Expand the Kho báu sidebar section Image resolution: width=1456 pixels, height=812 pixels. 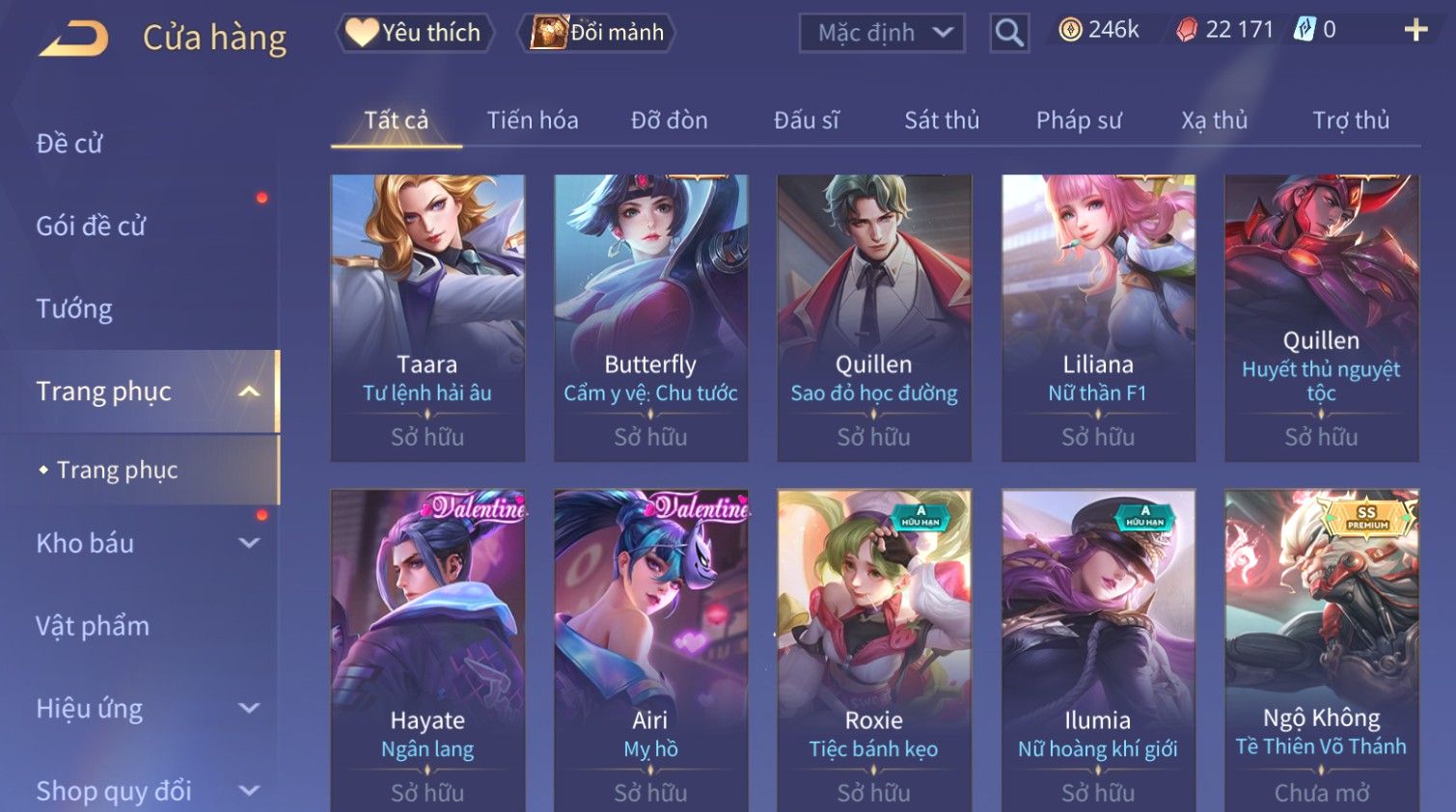tap(249, 543)
